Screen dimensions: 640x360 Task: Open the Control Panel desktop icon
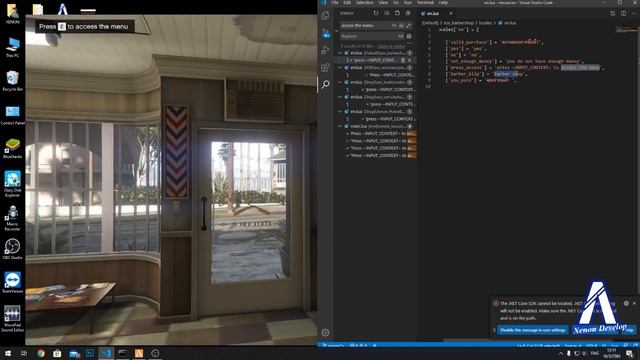13,115
